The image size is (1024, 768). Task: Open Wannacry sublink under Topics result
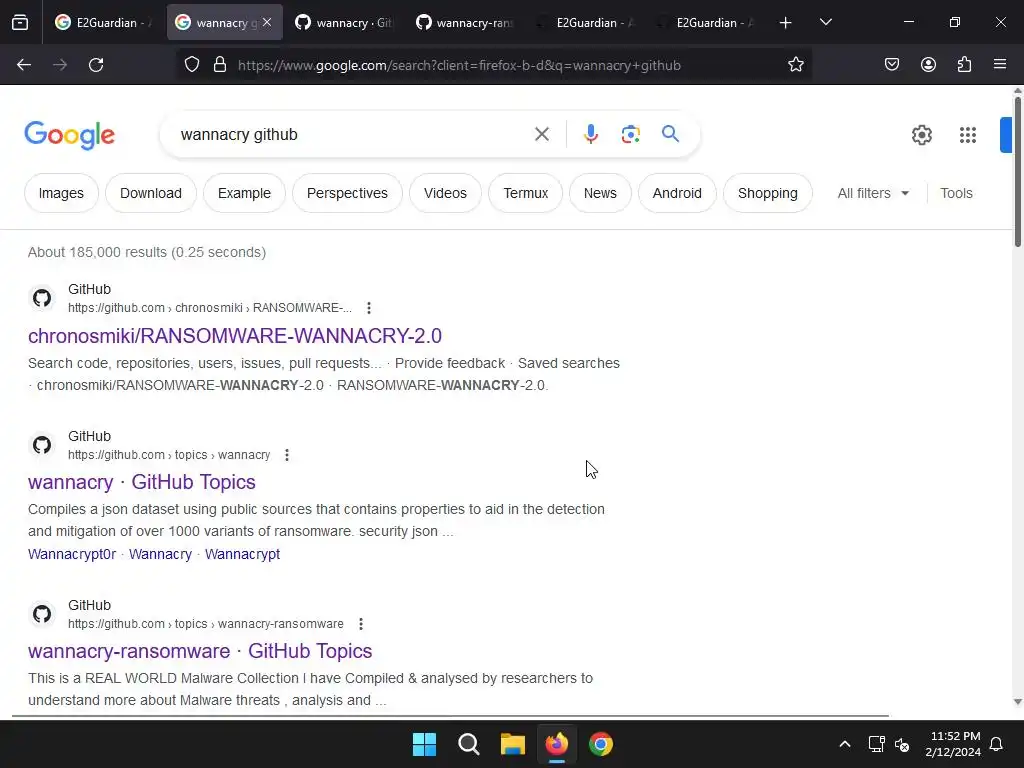pyautogui.click(x=161, y=554)
